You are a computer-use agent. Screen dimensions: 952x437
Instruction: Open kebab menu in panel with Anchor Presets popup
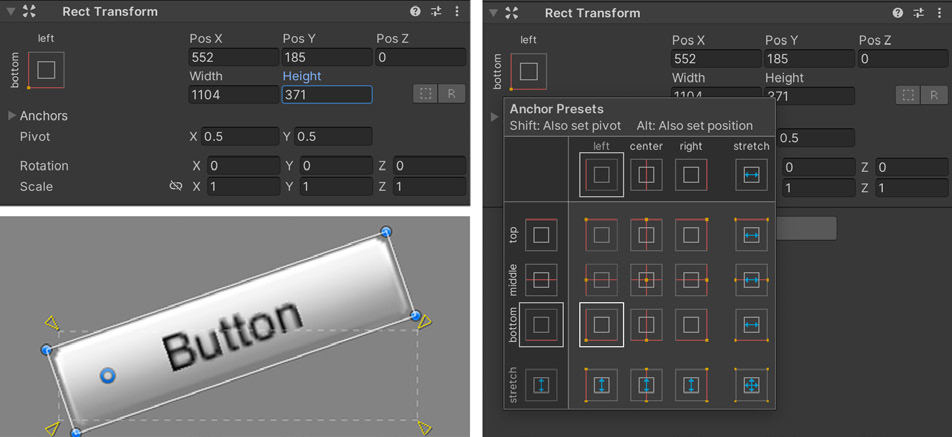pos(940,13)
